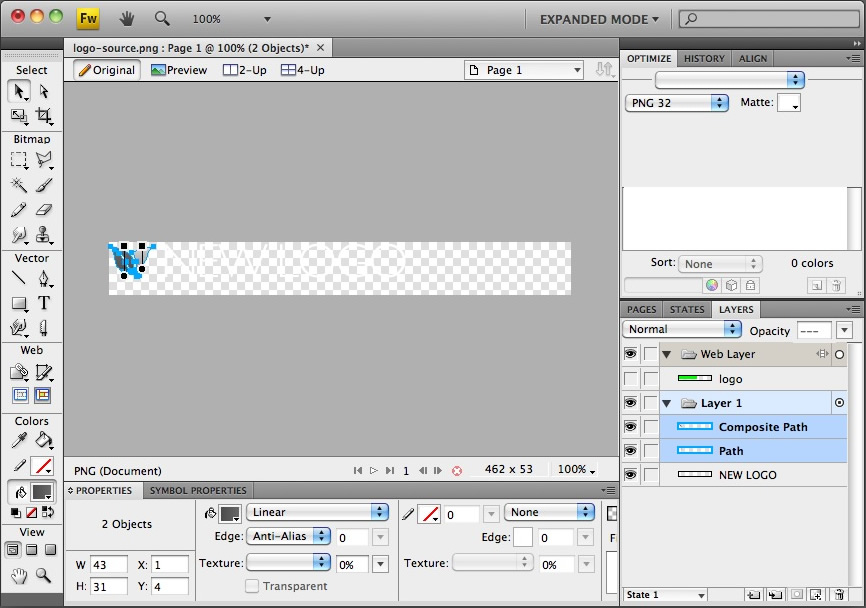This screenshot has height=608, width=866.
Task: Select the Line tool
Action: click(x=19, y=278)
